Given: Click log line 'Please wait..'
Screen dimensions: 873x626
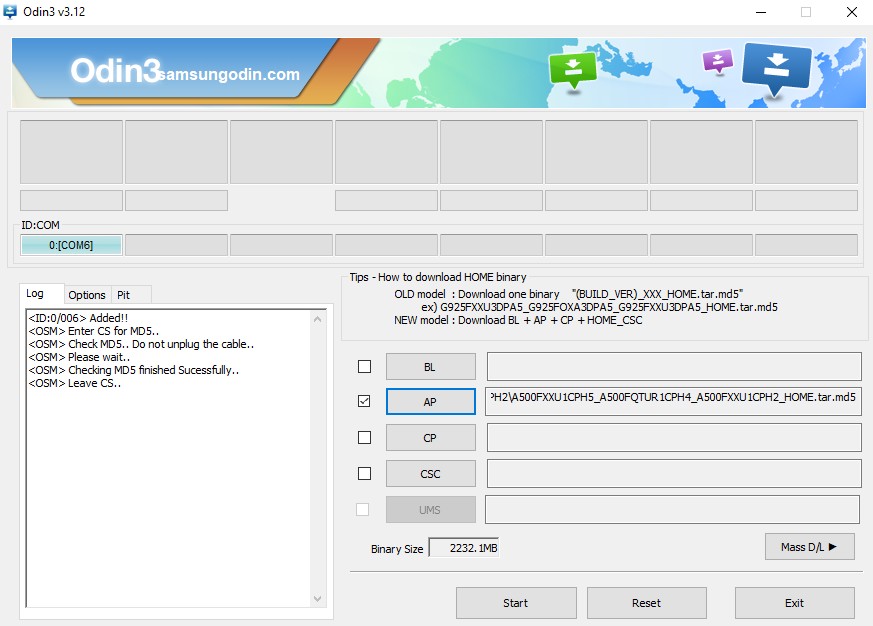Looking at the screenshot, I should [x=79, y=357].
